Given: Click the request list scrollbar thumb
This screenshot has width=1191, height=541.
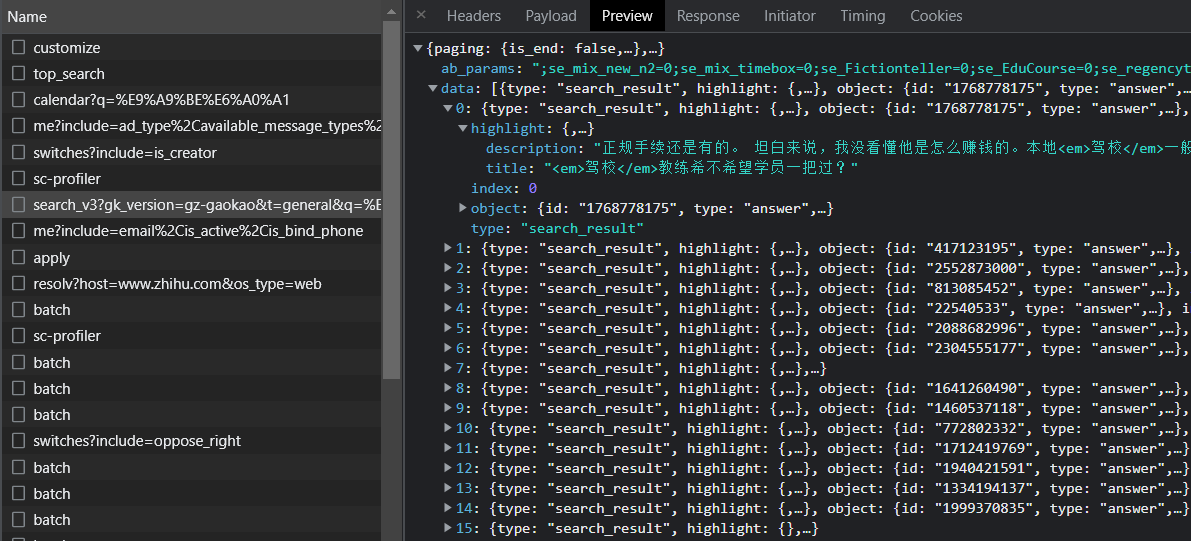Looking at the screenshot, I should point(391,199).
